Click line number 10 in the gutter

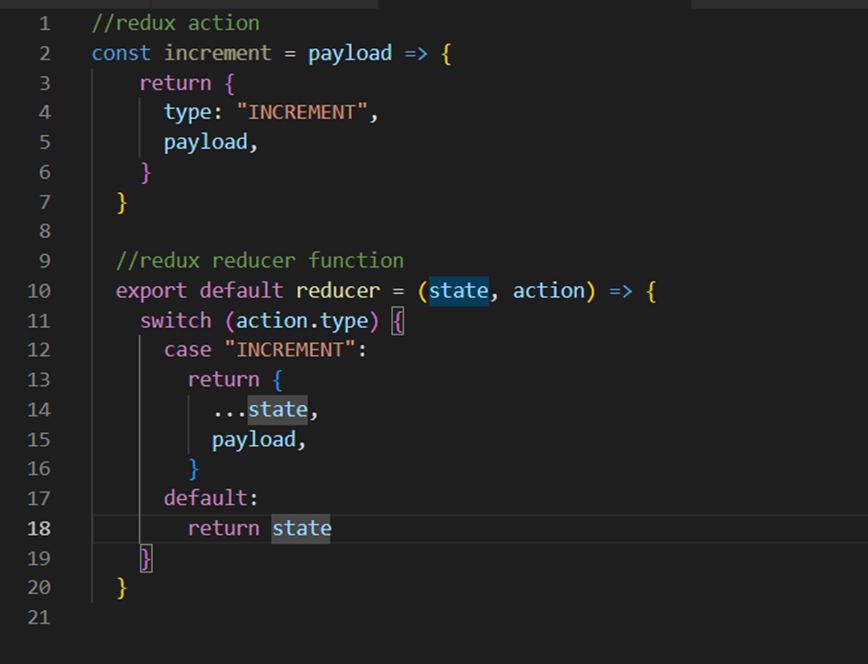[39, 291]
